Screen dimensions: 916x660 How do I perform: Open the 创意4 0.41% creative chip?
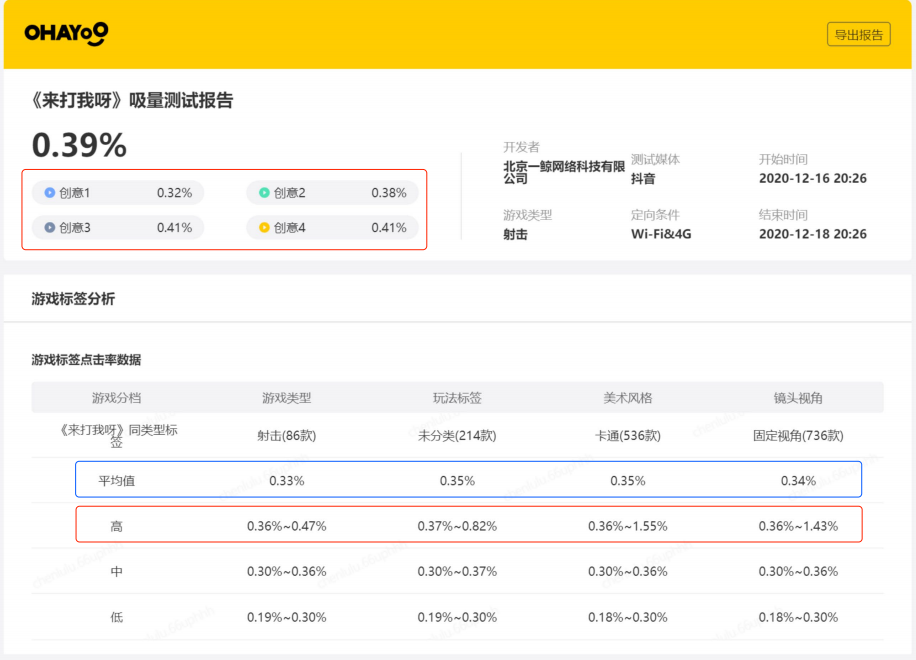coord(332,228)
